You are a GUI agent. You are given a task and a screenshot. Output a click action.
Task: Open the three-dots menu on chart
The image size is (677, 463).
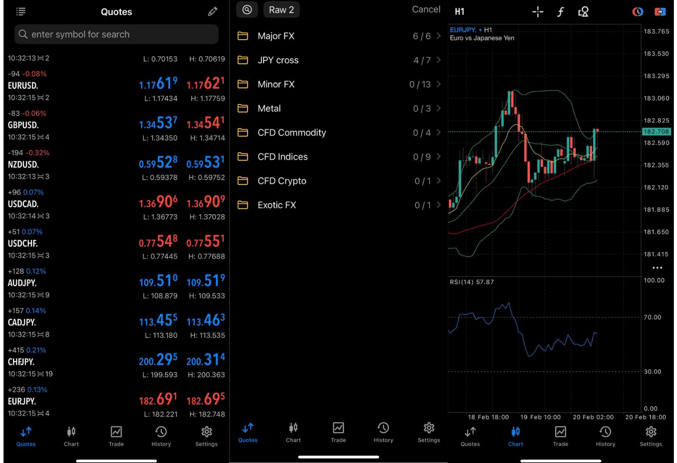[x=657, y=268]
